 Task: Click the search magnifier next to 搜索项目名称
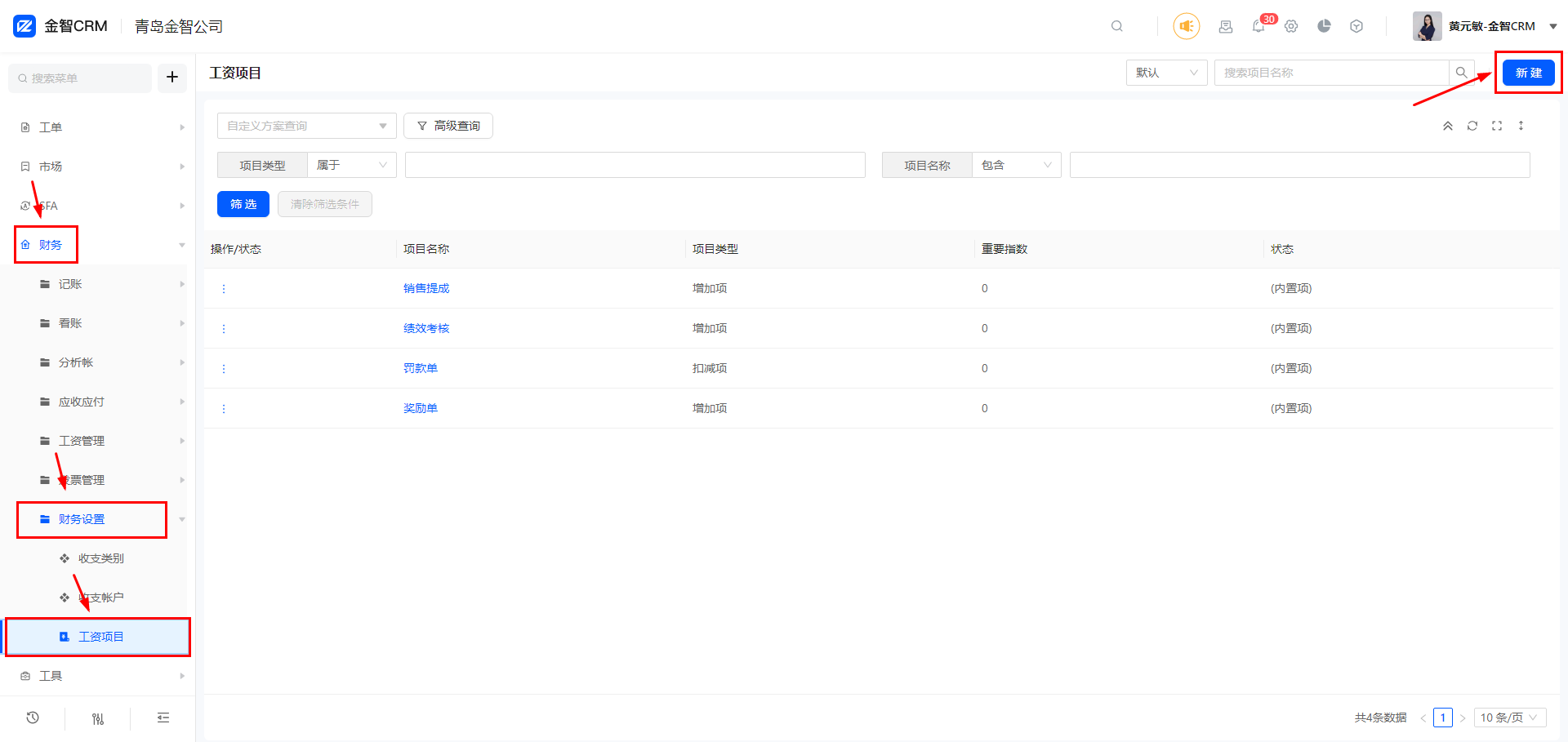[x=1462, y=73]
